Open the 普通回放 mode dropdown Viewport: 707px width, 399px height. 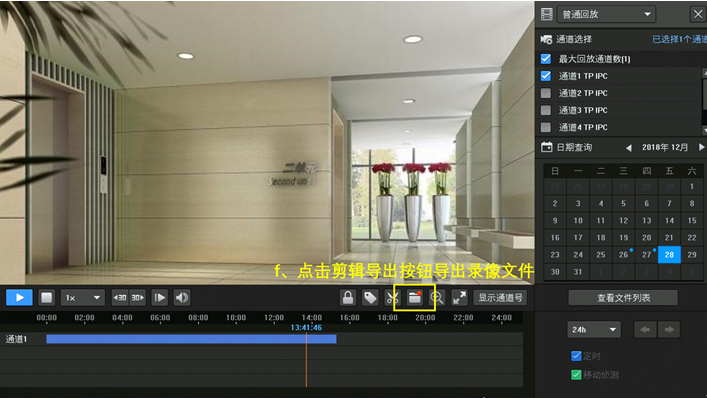pyautogui.click(x=606, y=14)
